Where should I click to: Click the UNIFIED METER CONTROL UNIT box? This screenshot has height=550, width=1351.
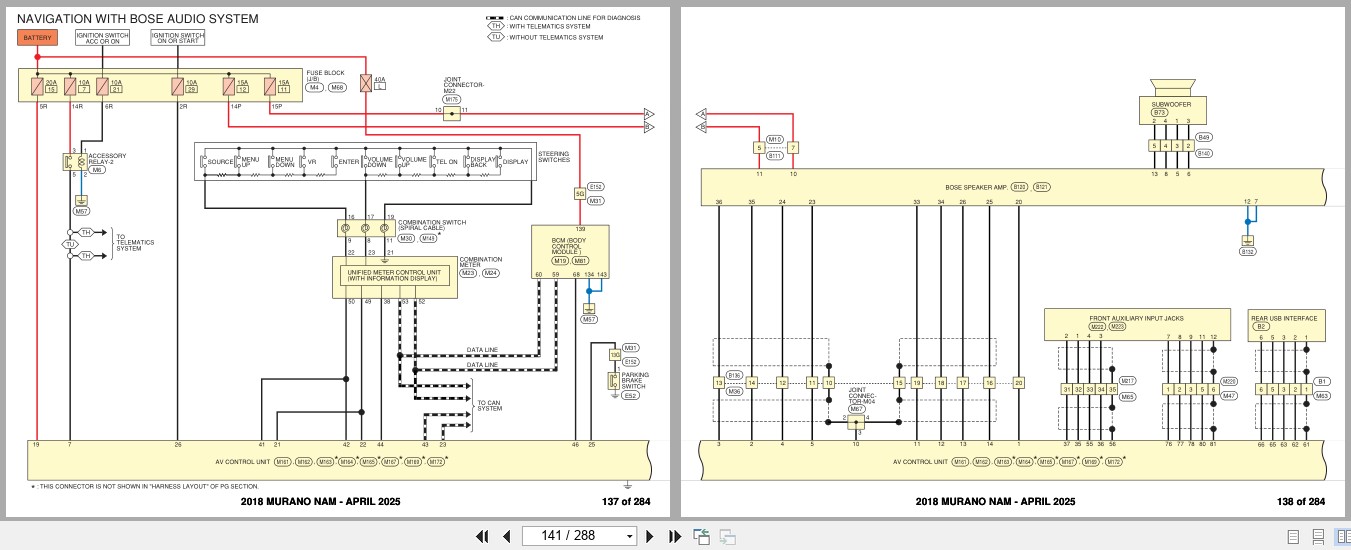pos(394,276)
